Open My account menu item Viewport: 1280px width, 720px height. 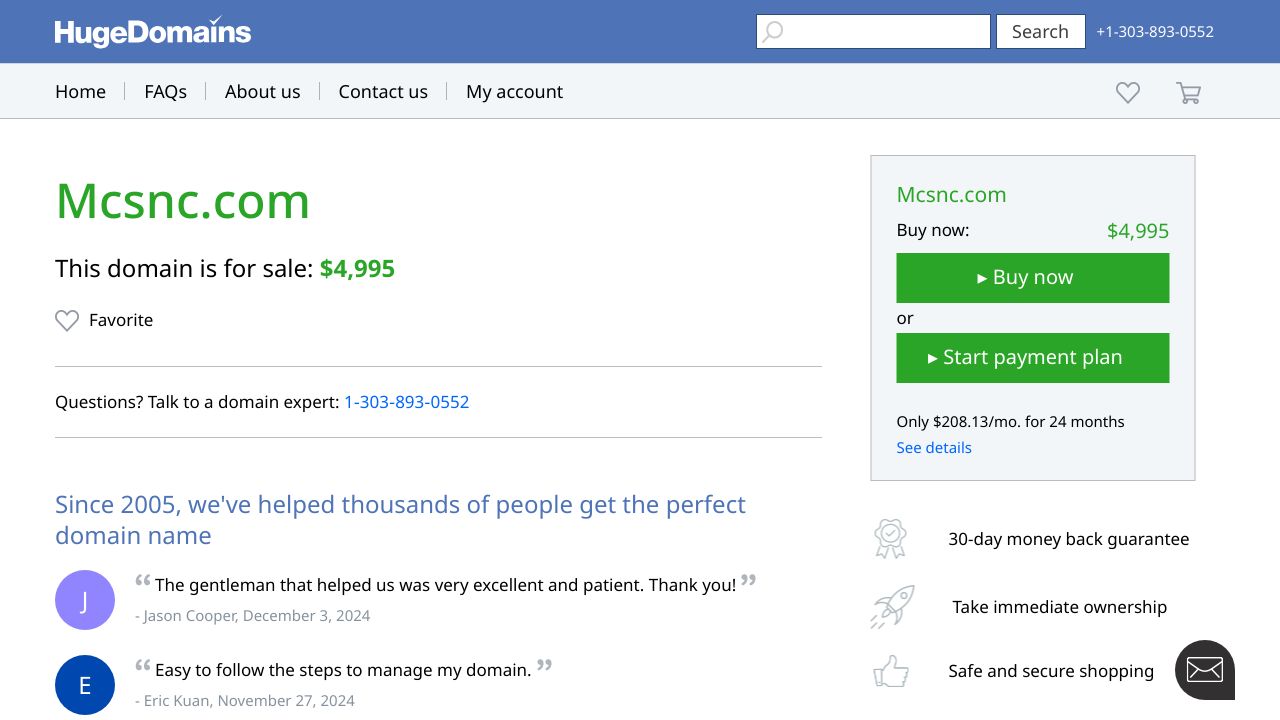pyautogui.click(x=514, y=92)
